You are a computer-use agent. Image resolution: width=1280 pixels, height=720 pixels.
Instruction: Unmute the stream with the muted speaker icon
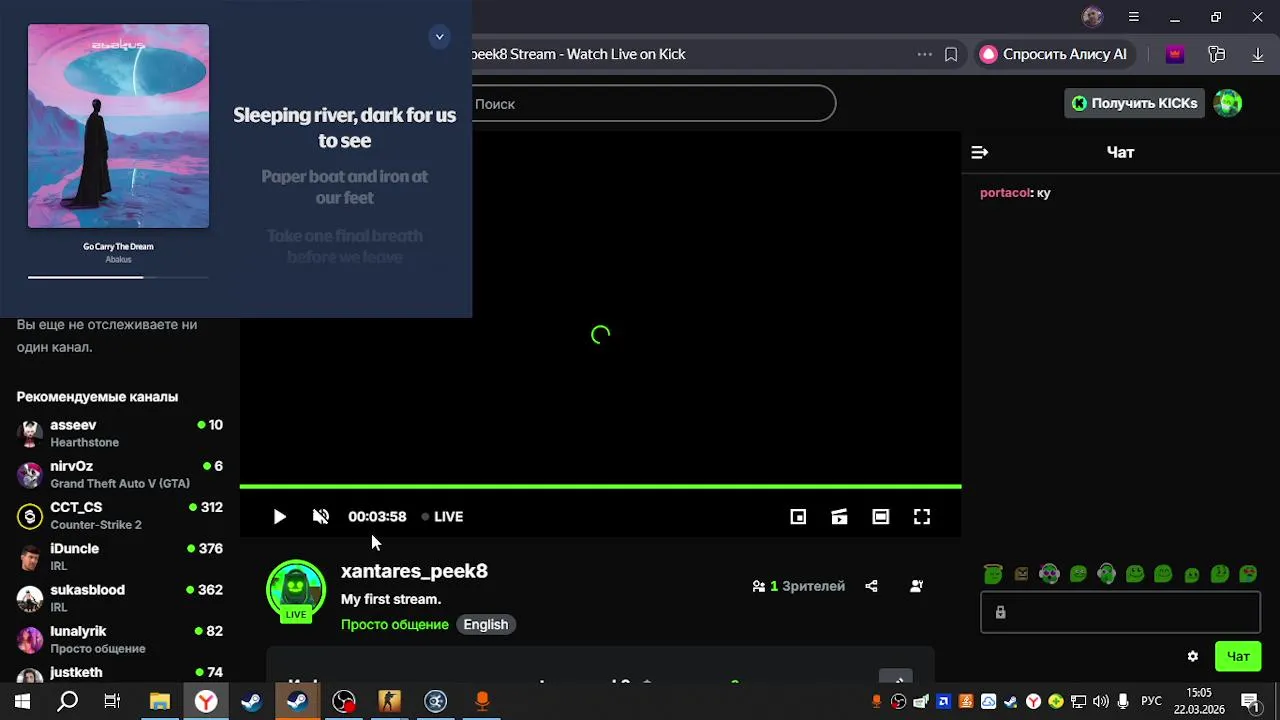[x=321, y=517]
